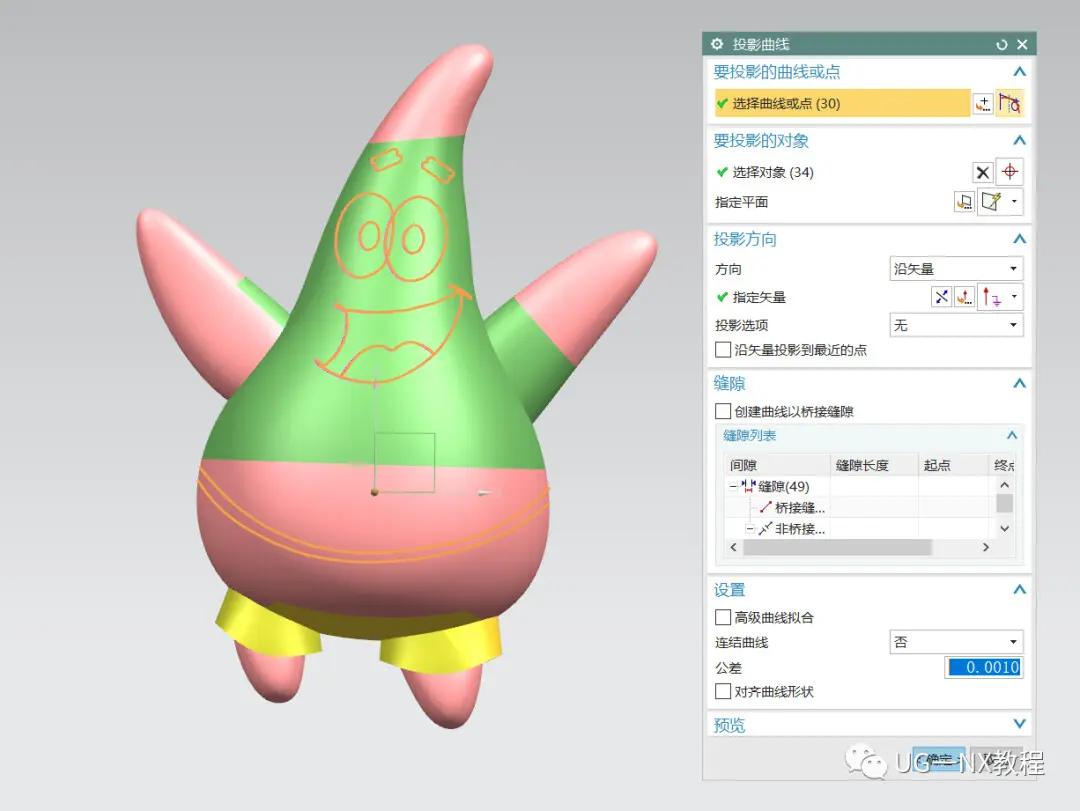Click the 缝隙长度 column header
1080x811 pixels.
click(x=875, y=465)
